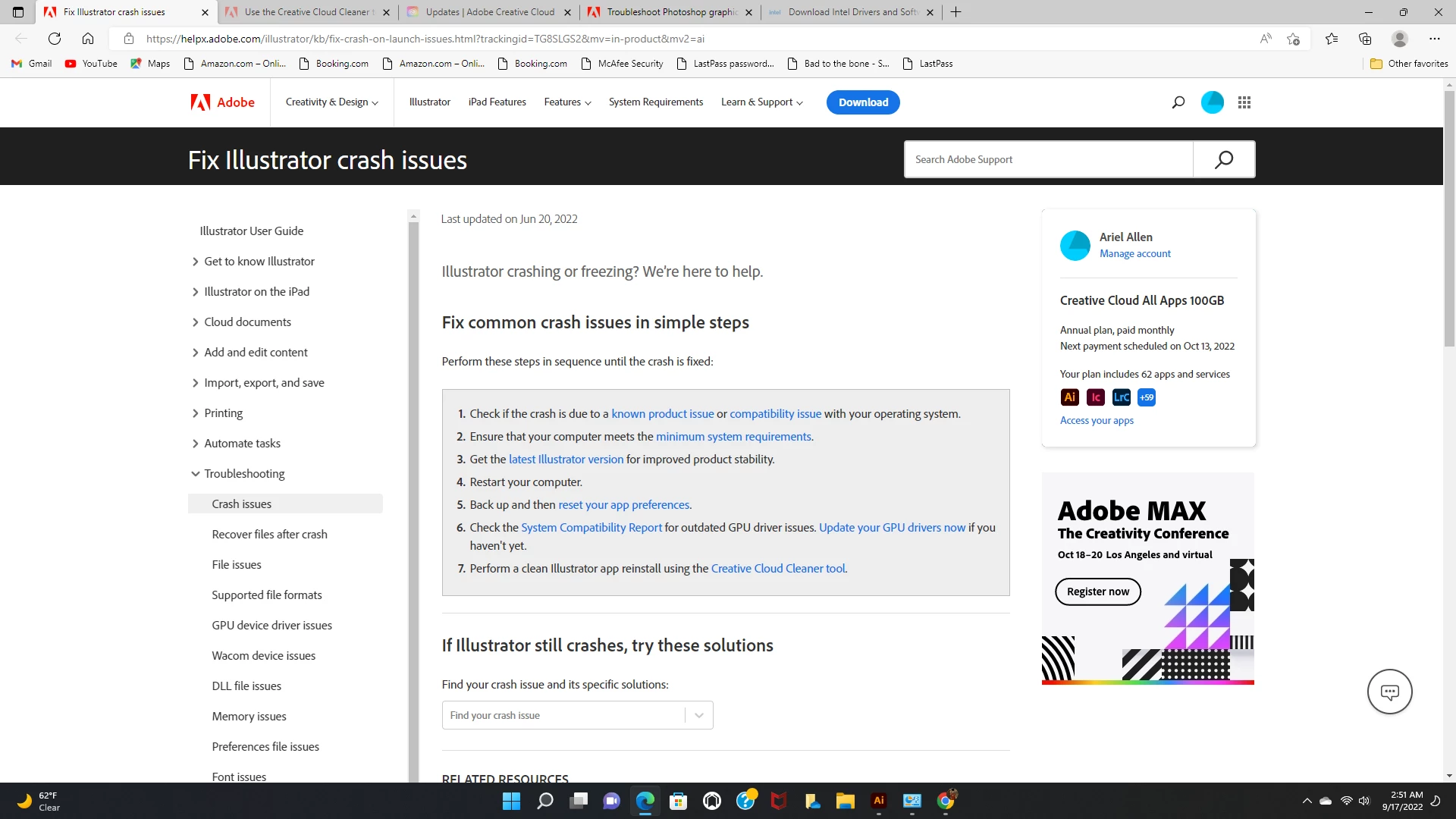Image resolution: width=1456 pixels, height=819 pixels.
Task: Click the search magnifier in Adobe navigation bar
Action: click(1178, 102)
